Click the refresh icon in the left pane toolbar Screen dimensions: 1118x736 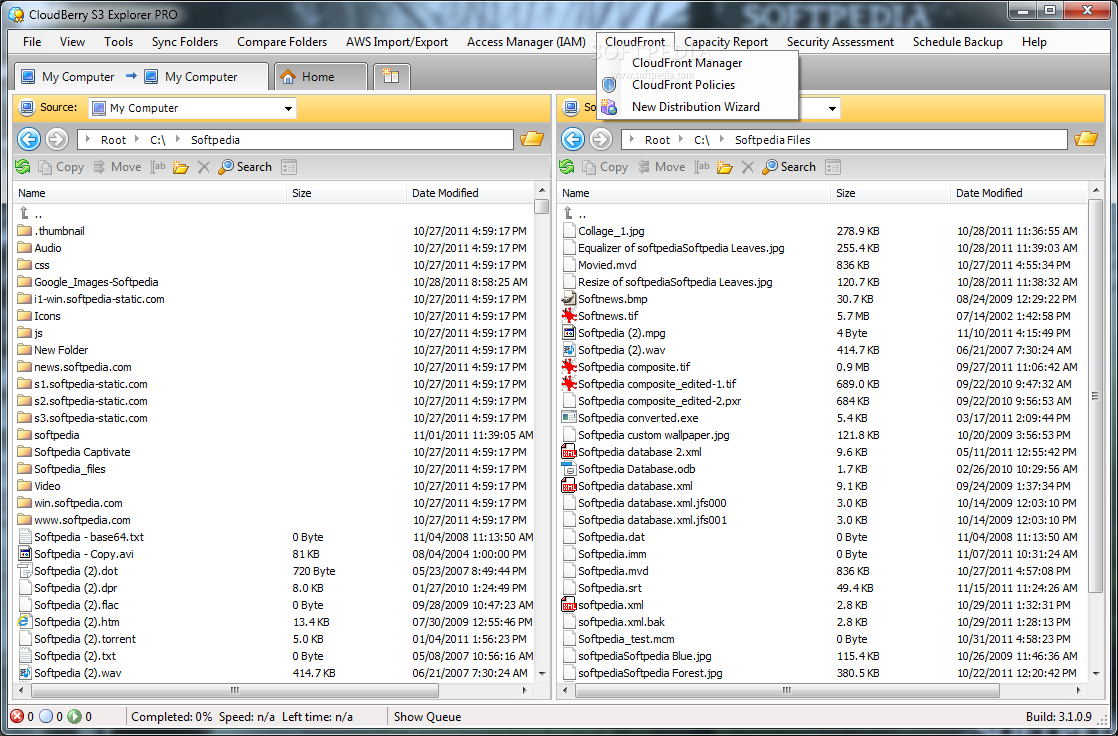23,167
